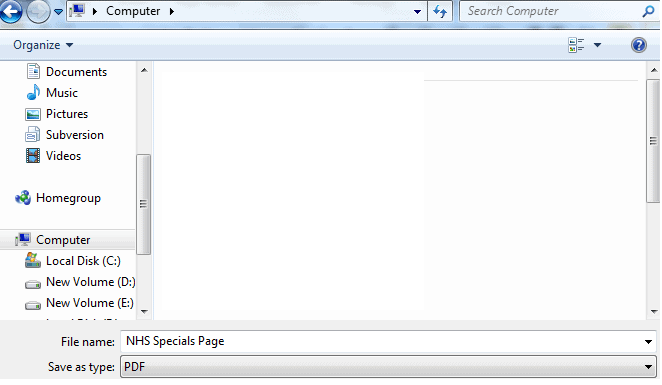
Task: Click the Music note icon
Action: tap(33, 92)
